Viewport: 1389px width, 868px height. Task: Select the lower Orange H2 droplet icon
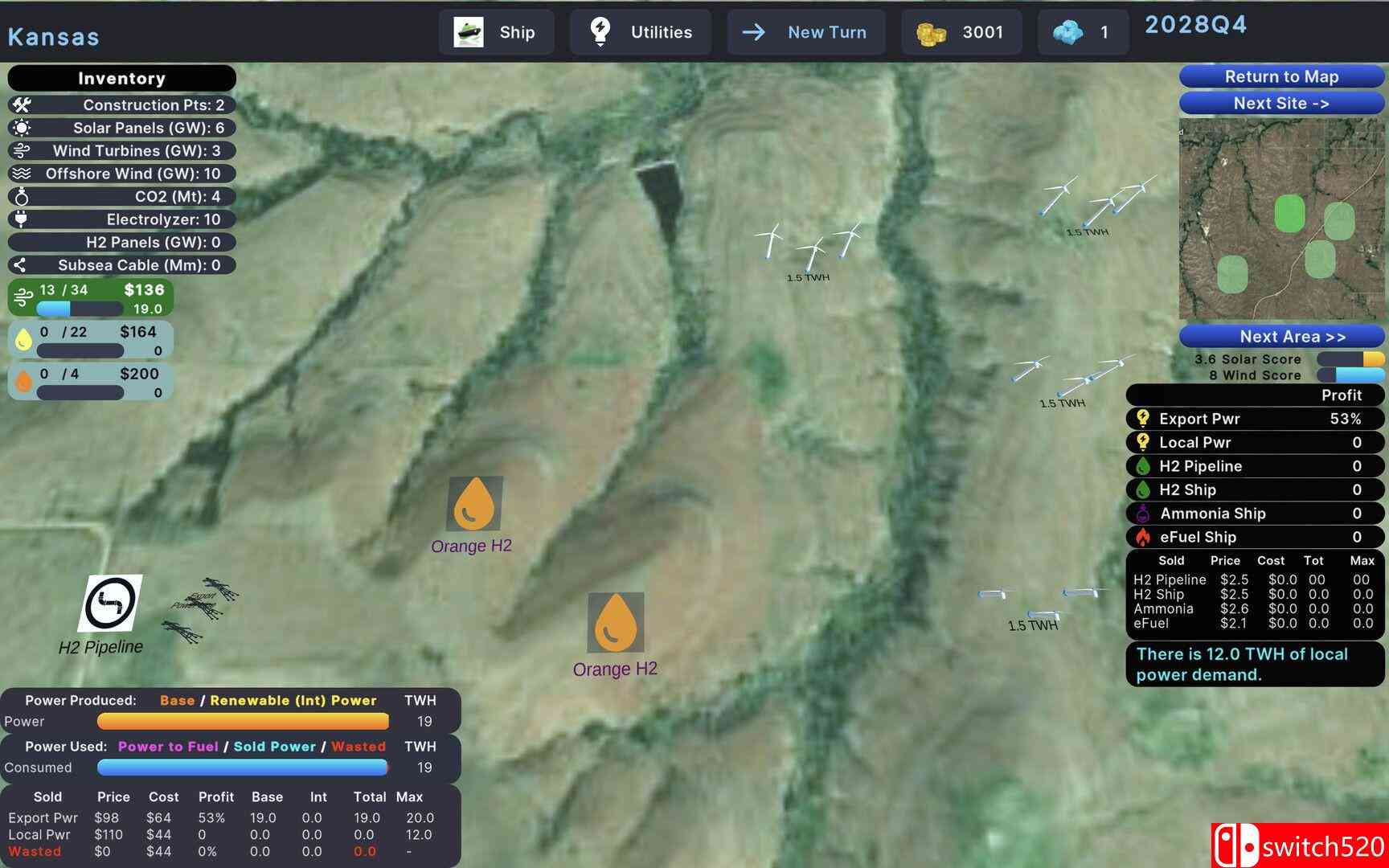tap(616, 622)
